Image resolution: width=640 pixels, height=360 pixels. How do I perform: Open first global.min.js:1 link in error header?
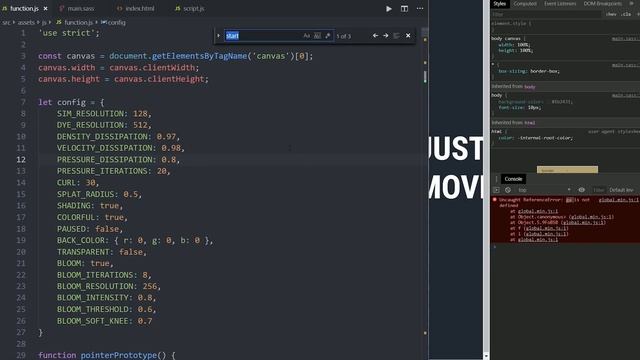[618, 200]
